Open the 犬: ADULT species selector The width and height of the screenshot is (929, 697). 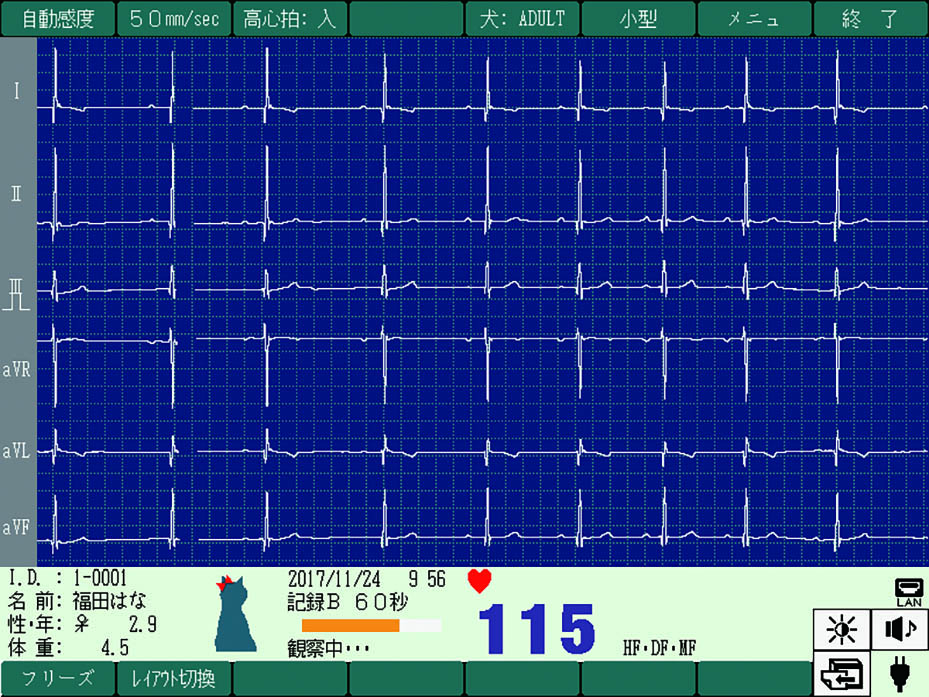click(522, 19)
